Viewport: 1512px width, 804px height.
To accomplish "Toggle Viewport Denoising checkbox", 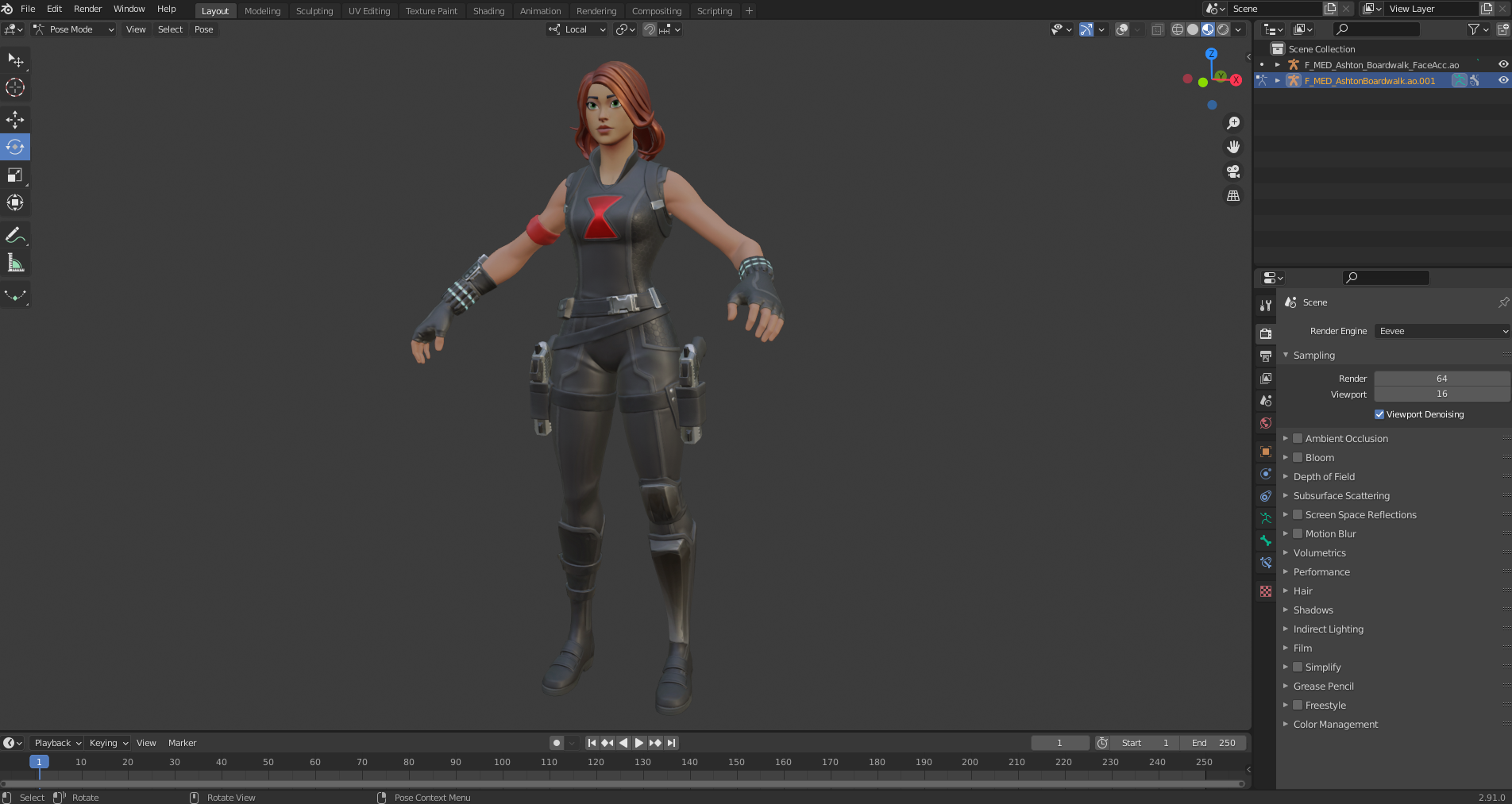I will click(x=1379, y=414).
